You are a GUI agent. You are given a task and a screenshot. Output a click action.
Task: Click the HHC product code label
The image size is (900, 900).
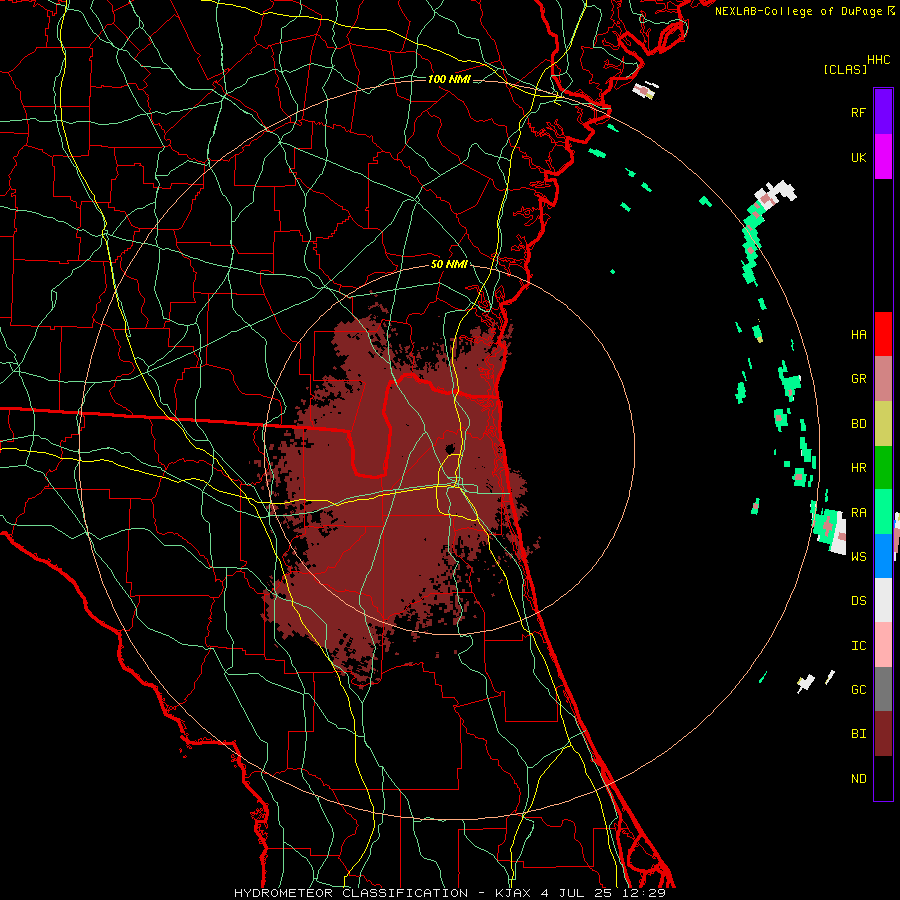pos(878,60)
